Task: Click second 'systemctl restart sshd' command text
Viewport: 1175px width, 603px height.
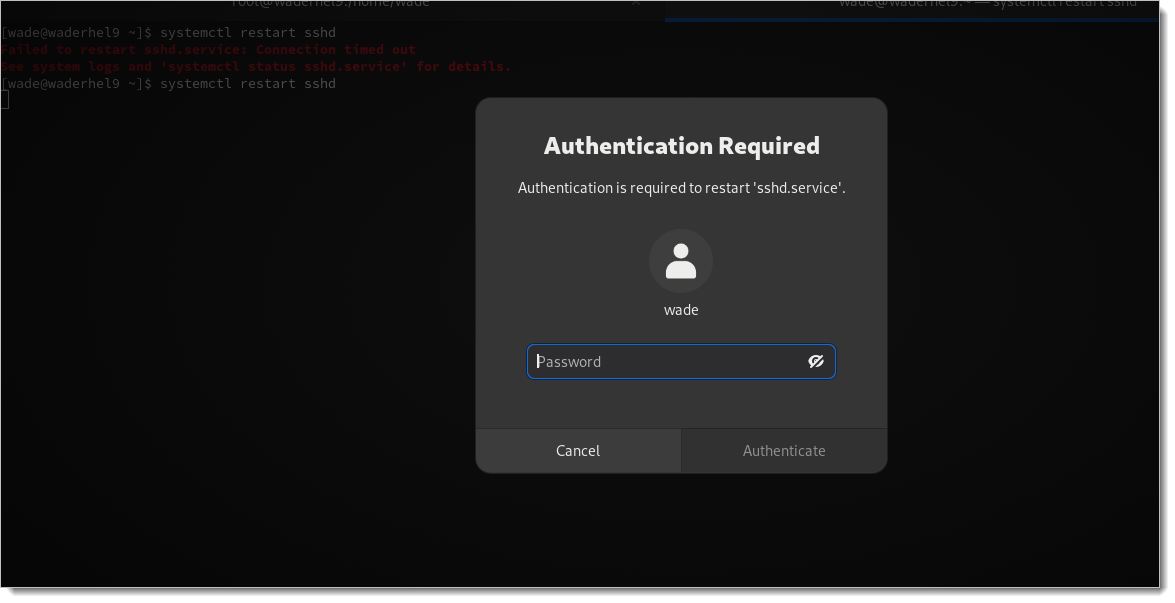Action: (248, 83)
